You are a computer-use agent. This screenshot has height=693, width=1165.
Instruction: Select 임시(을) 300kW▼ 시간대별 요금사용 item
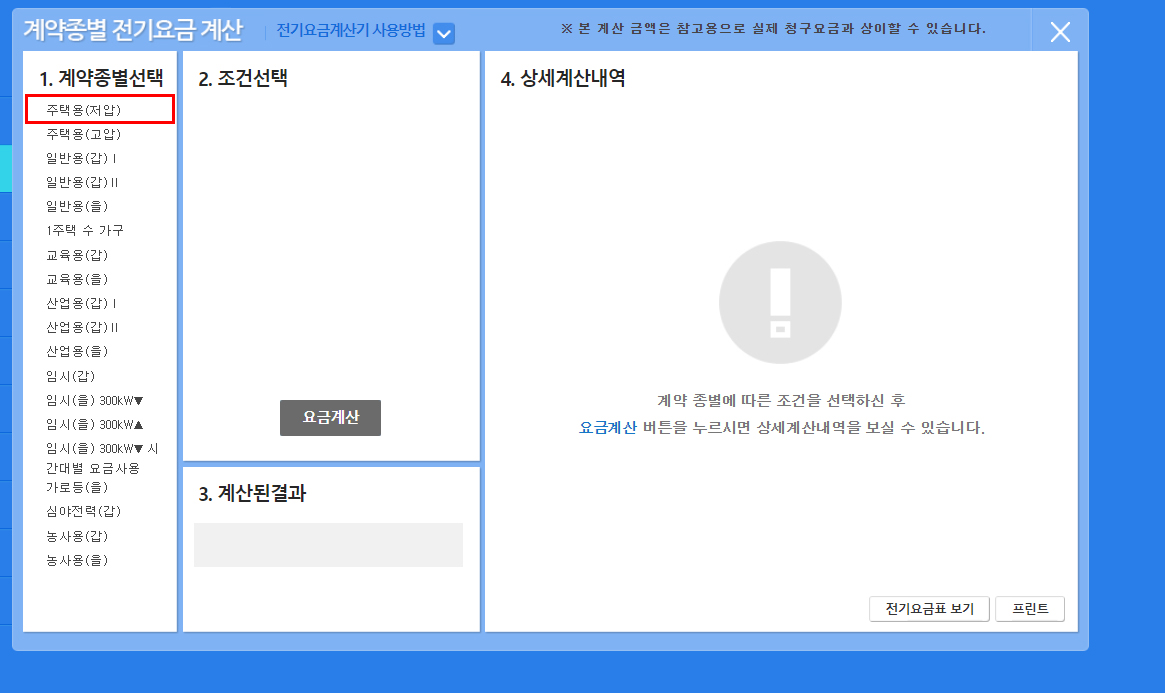[102, 458]
